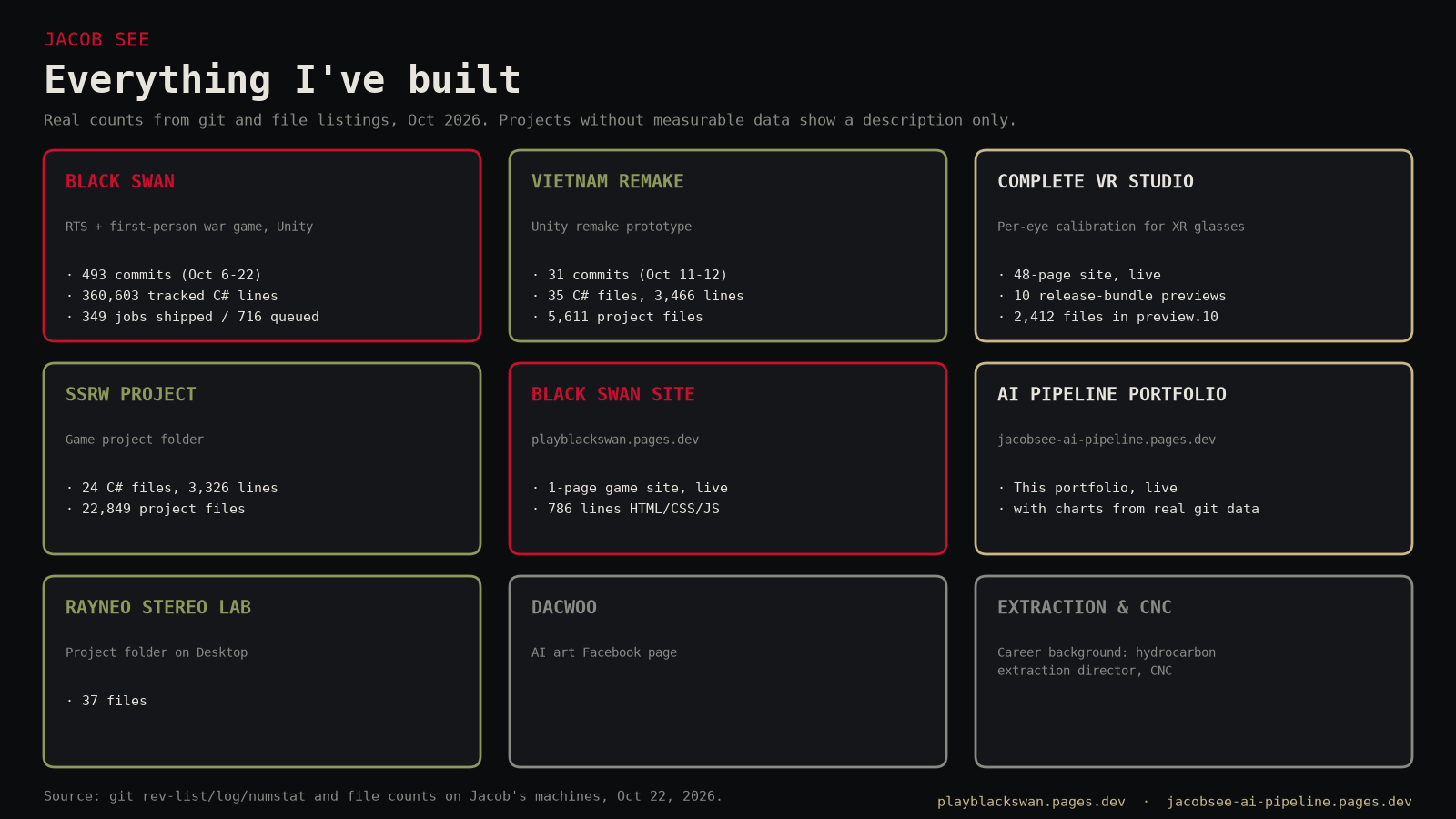The height and width of the screenshot is (819, 1456).
Task: Click '360,603 tracked C# lines' entry
Action: pos(179,296)
